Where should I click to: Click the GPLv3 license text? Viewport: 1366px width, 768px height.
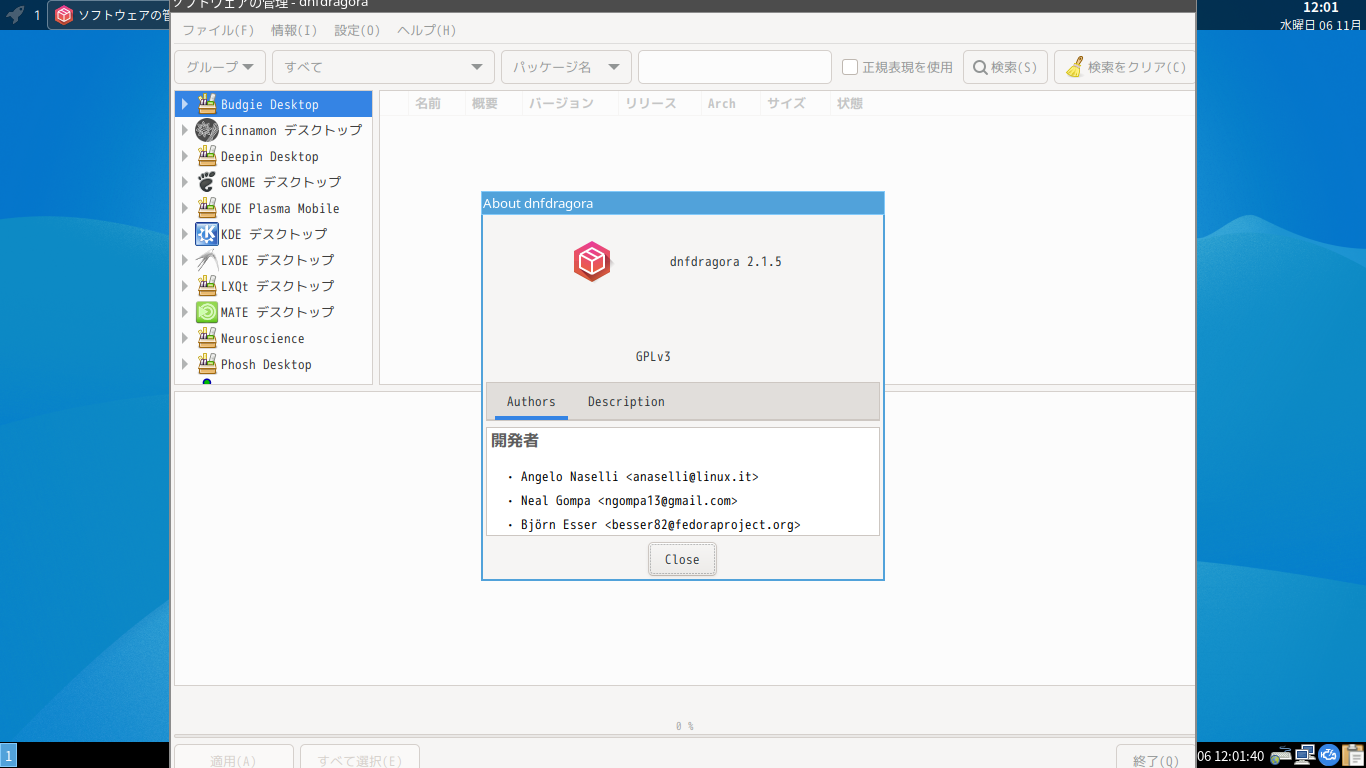point(653,356)
